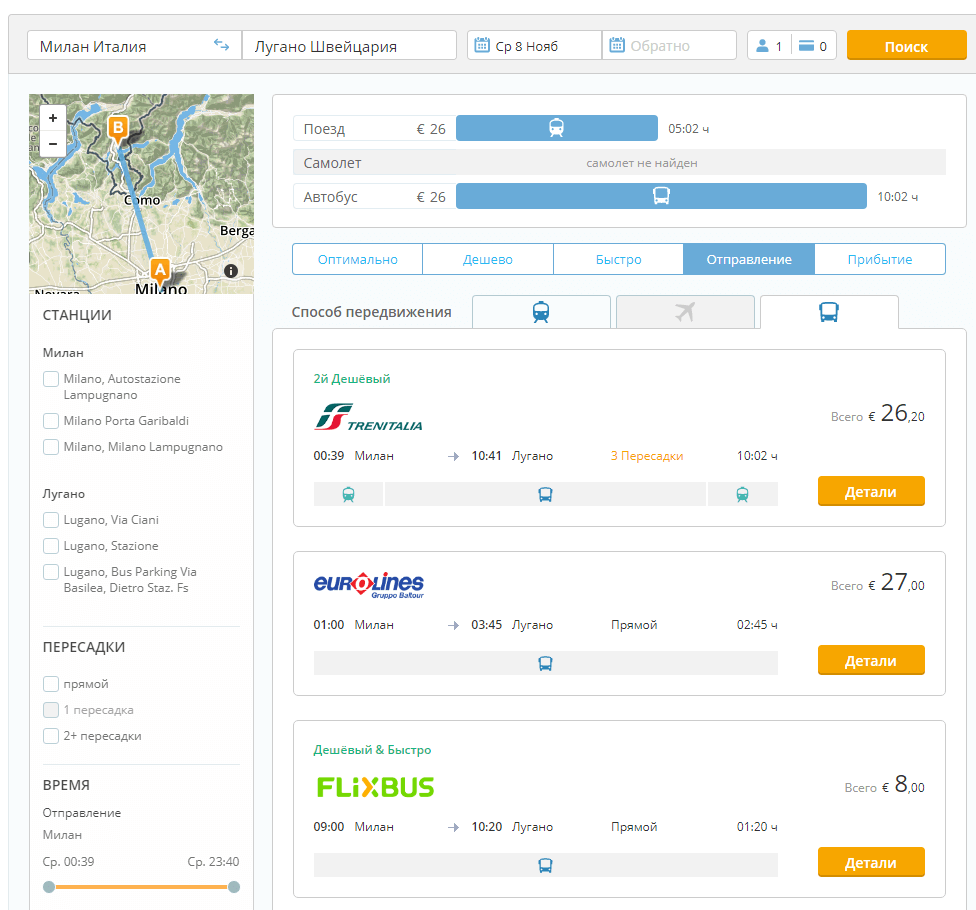Click train icon in Поезд duration bar
This screenshot has width=976, height=910.
coord(556,128)
